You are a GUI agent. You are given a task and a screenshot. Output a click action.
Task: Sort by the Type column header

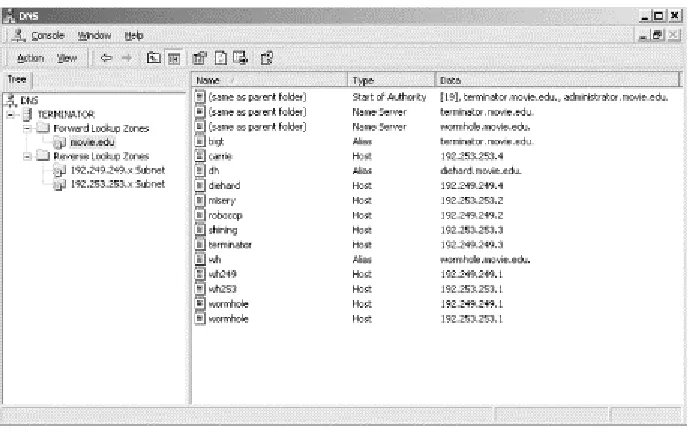pos(391,80)
